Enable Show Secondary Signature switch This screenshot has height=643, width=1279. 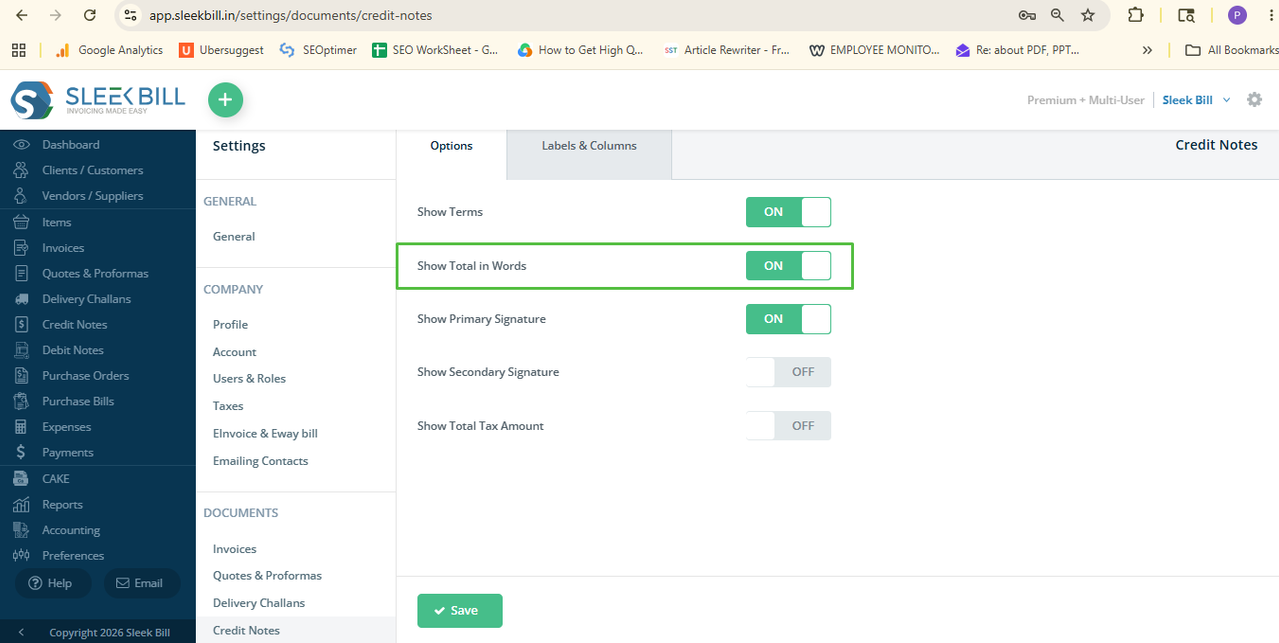click(x=788, y=372)
